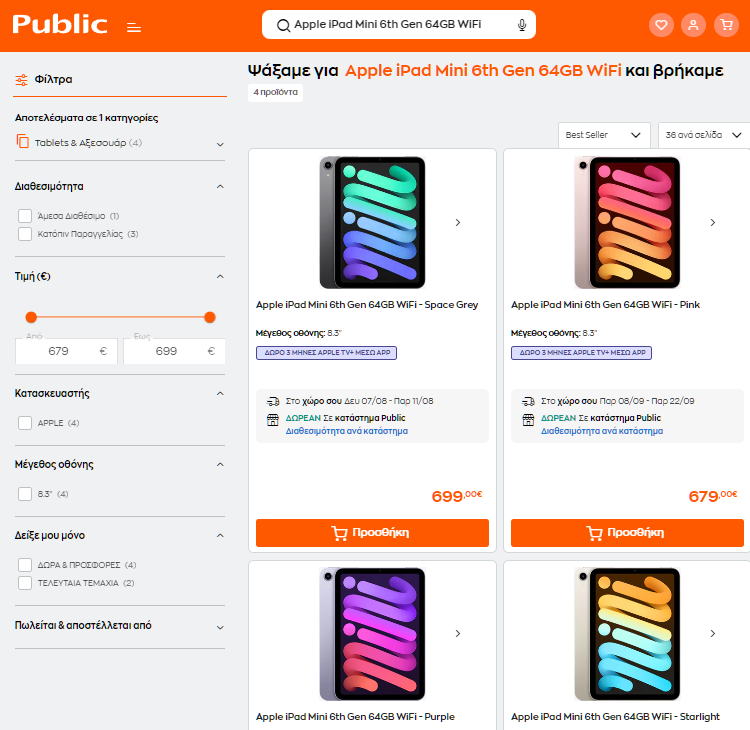
Task: Show next image of Purple iPad
Action: tap(458, 633)
